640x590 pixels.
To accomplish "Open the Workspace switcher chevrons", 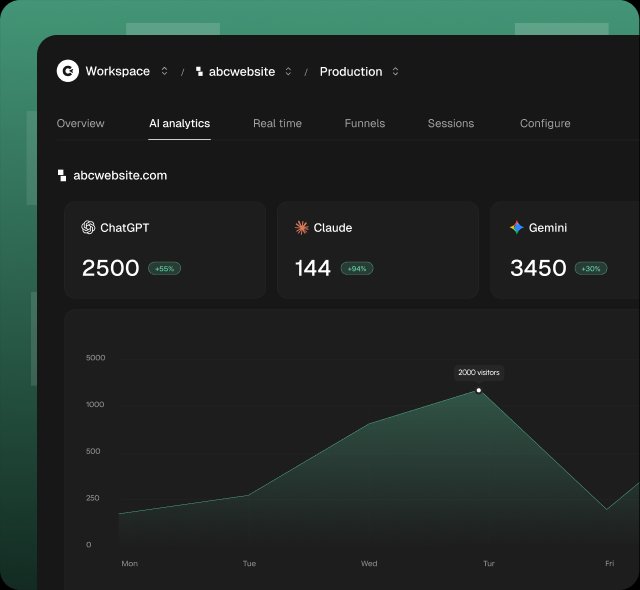I will point(164,71).
